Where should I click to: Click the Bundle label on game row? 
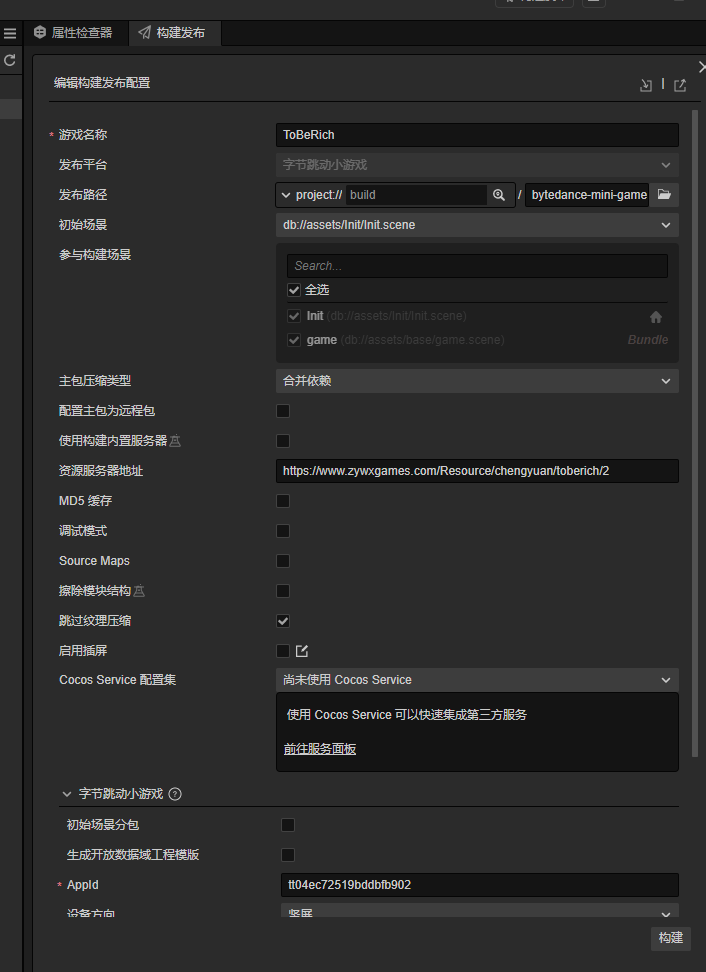coord(648,340)
